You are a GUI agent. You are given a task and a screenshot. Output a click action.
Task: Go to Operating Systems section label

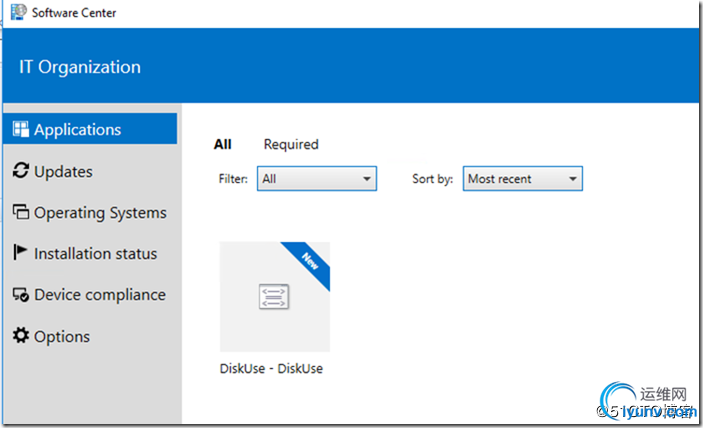click(100, 212)
